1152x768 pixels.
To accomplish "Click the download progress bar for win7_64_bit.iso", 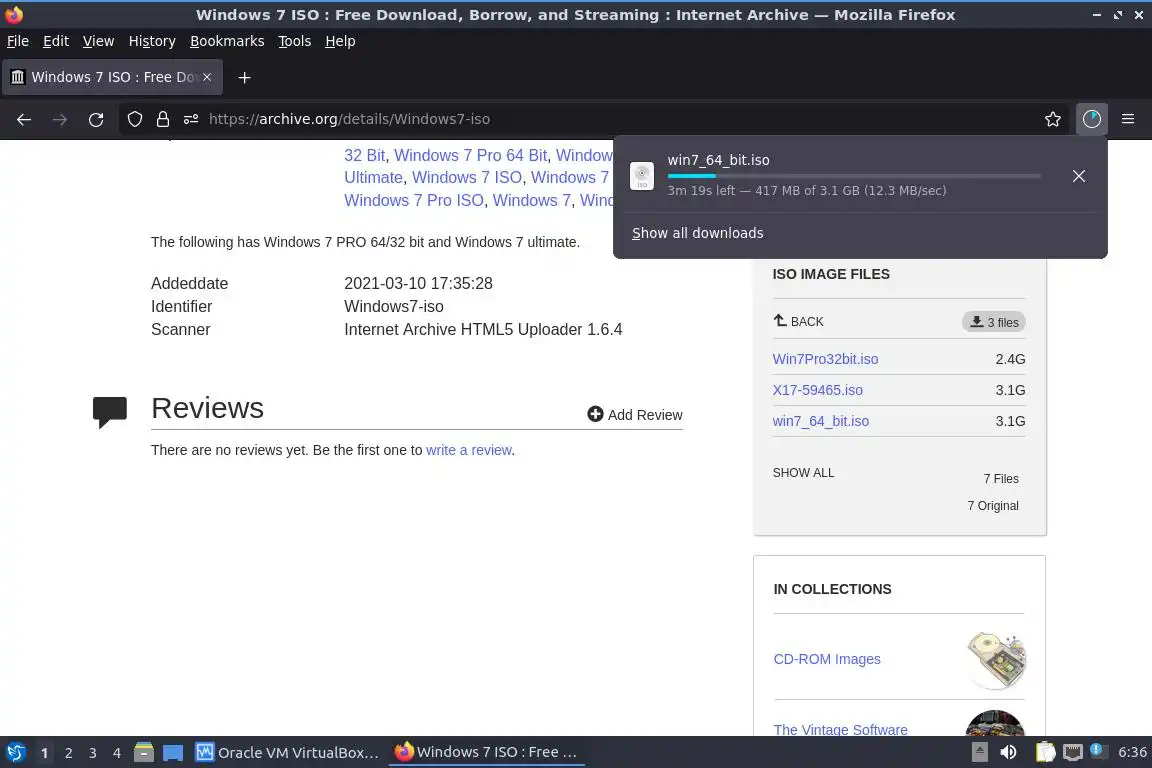I will (854, 176).
